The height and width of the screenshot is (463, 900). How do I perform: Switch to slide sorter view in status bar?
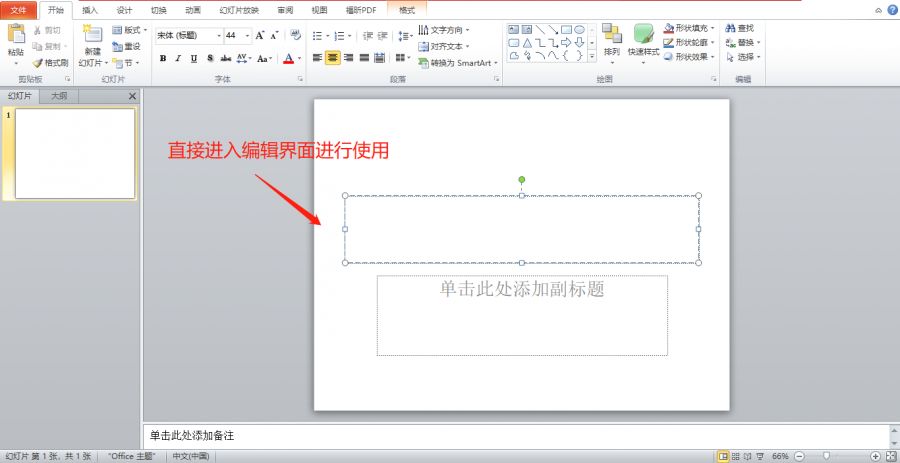[735, 457]
